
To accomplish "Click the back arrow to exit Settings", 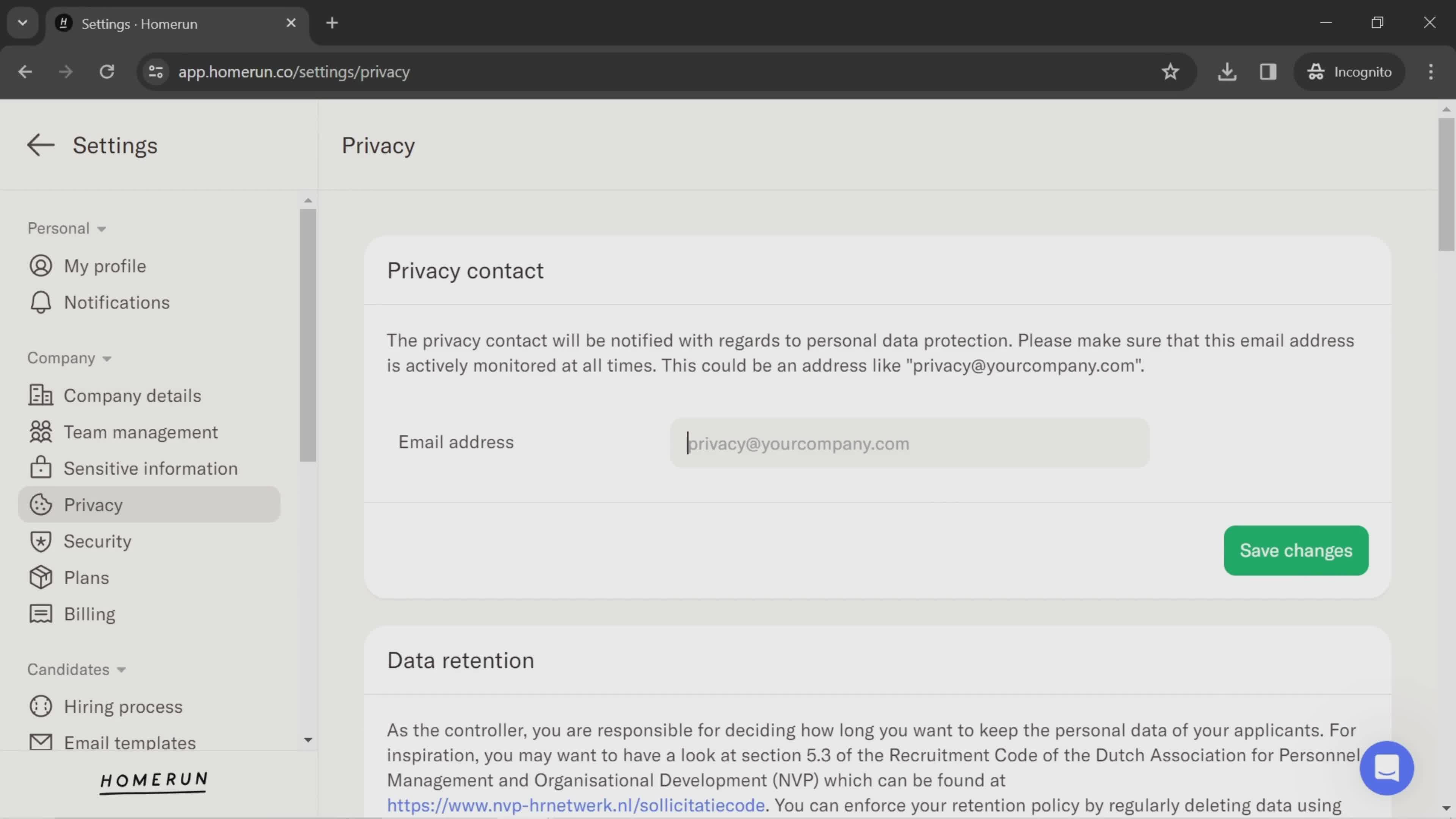I will click(x=40, y=144).
